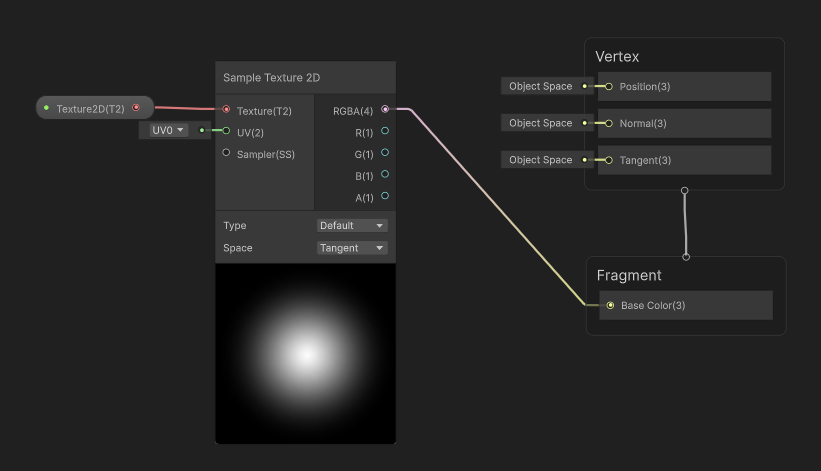Select the Texture2D(T2) property node
The width and height of the screenshot is (821, 471).
(95, 108)
